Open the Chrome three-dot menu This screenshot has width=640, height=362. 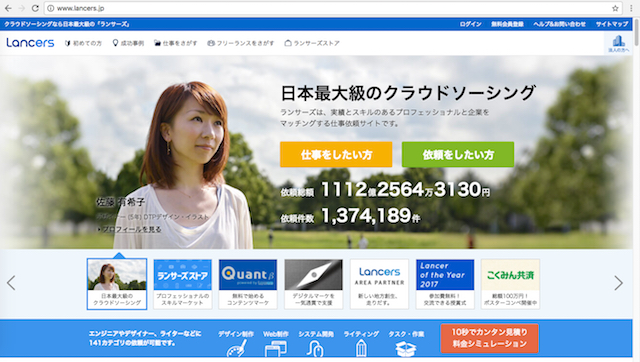click(631, 8)
